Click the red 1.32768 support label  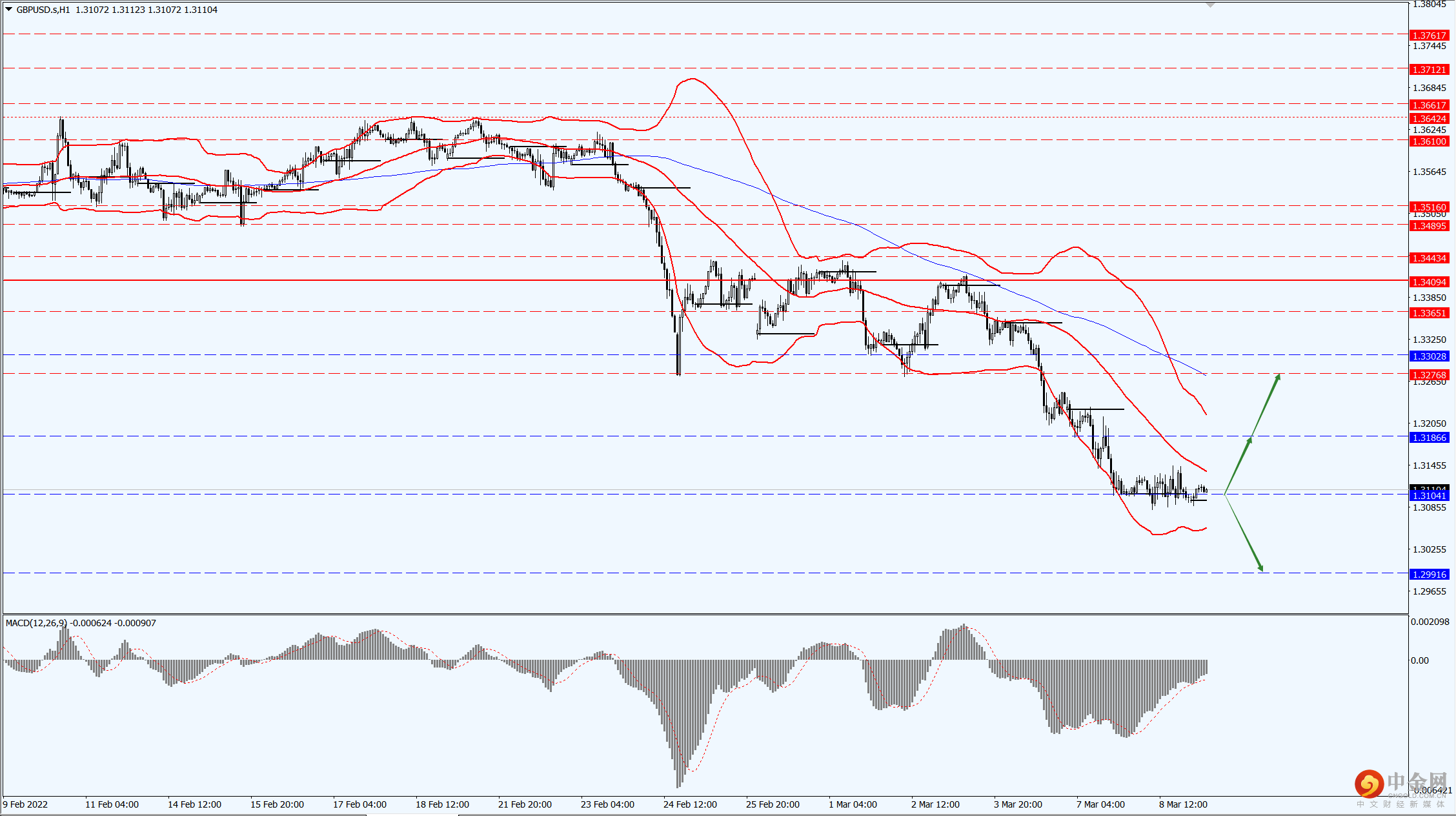pyautogui.click(x=1430, y=375)
